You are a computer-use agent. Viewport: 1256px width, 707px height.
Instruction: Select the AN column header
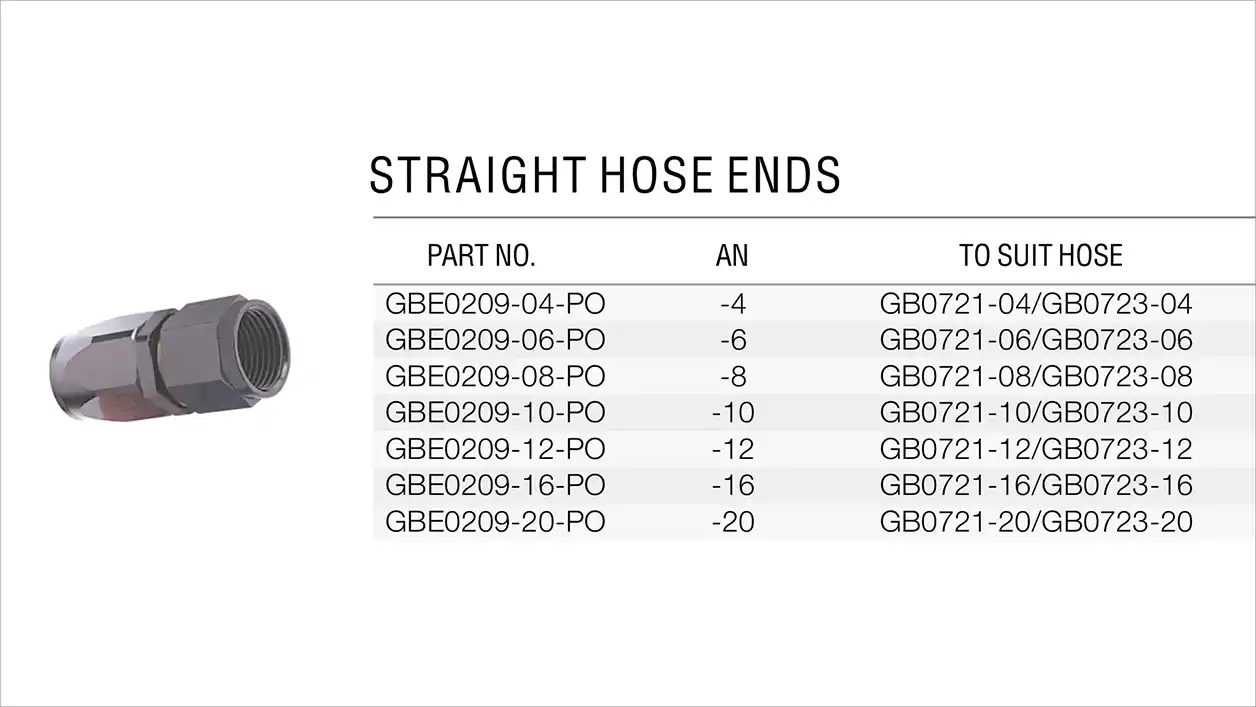point(732,256)
